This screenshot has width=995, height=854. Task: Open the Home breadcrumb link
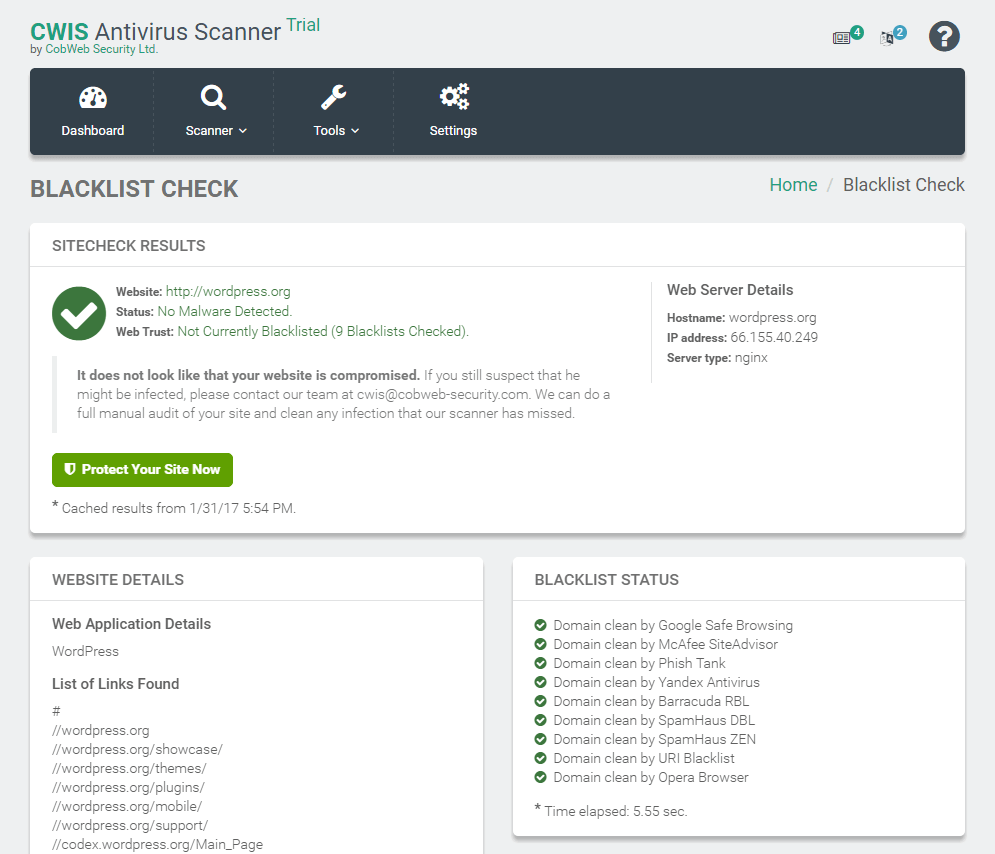click(x=793, y=185)
